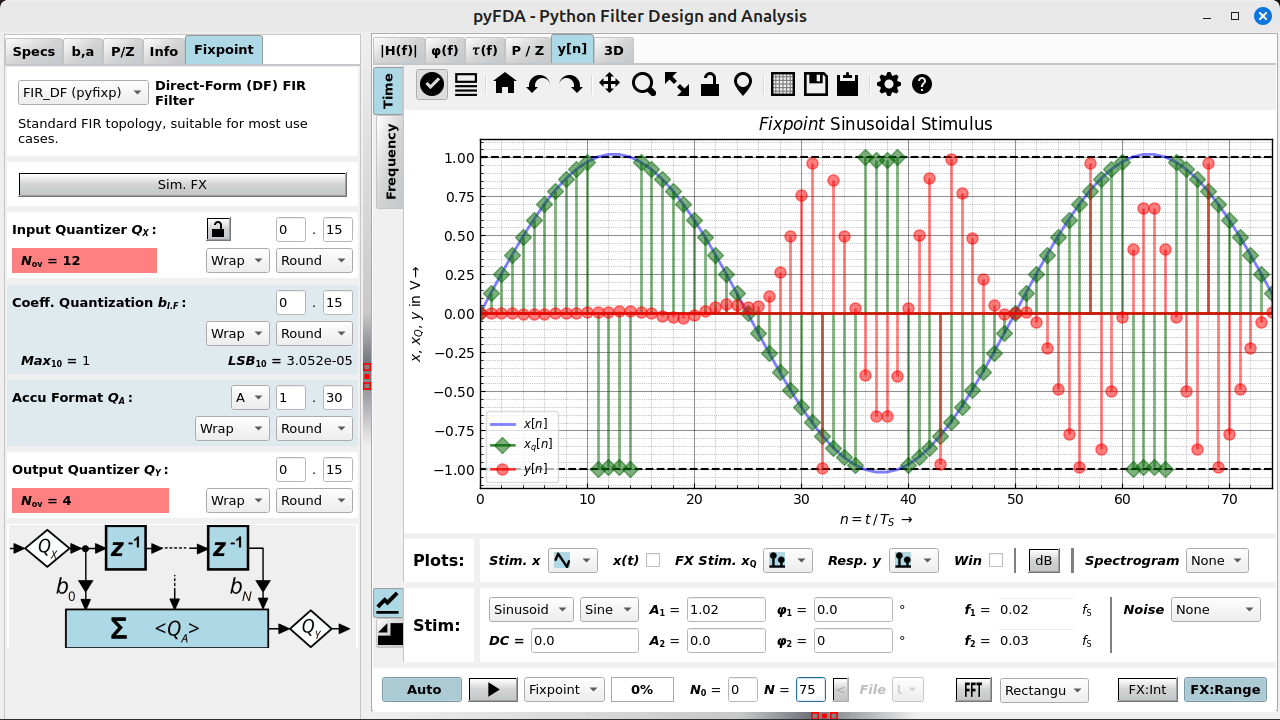Open the Rectangular window dropdown
1280x720 pixels.
[x=1045, y=689]
